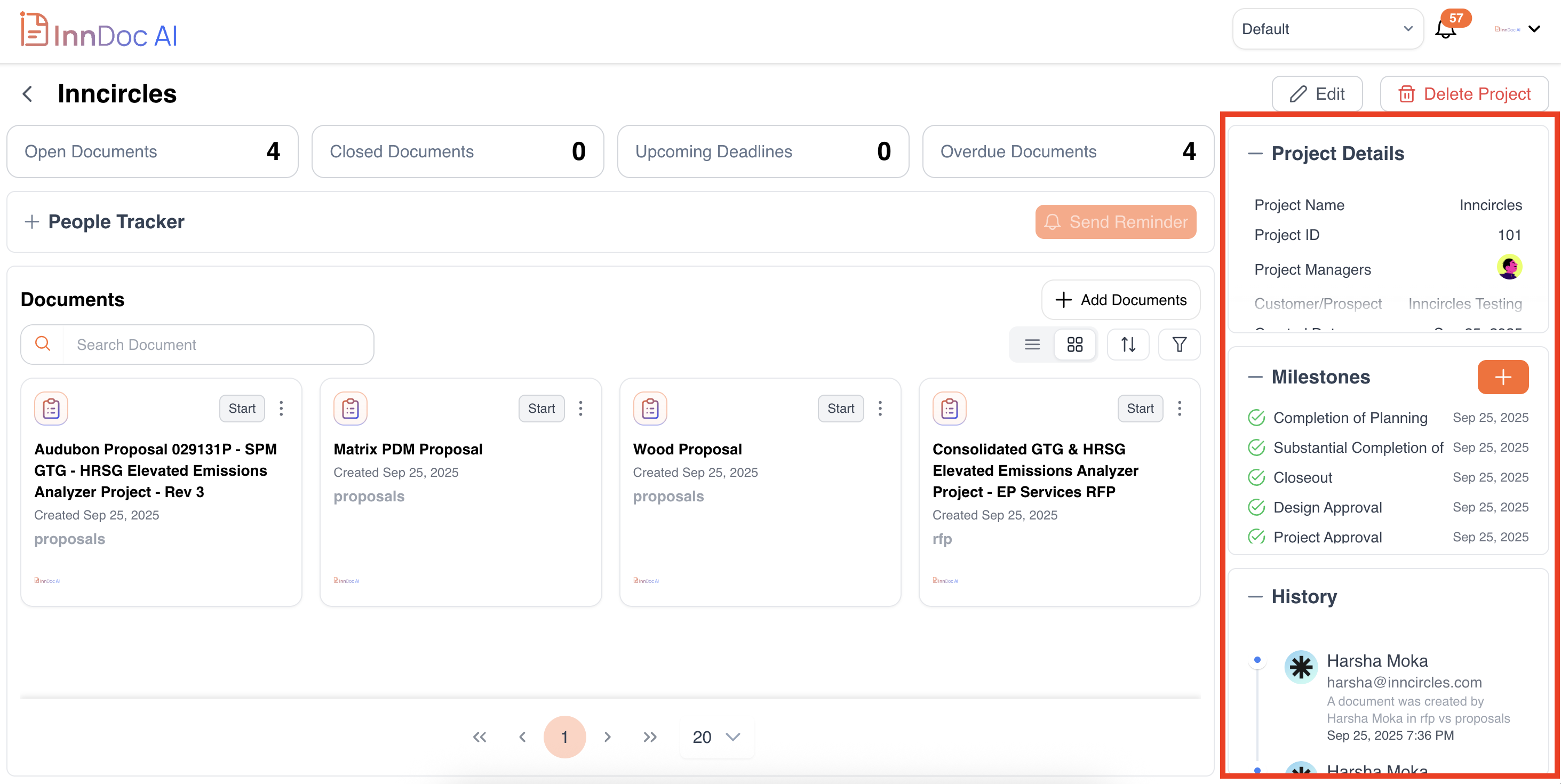Click the Delete Project button
The height and width of the screenshot is (784, 1561).
[1464, 94]
